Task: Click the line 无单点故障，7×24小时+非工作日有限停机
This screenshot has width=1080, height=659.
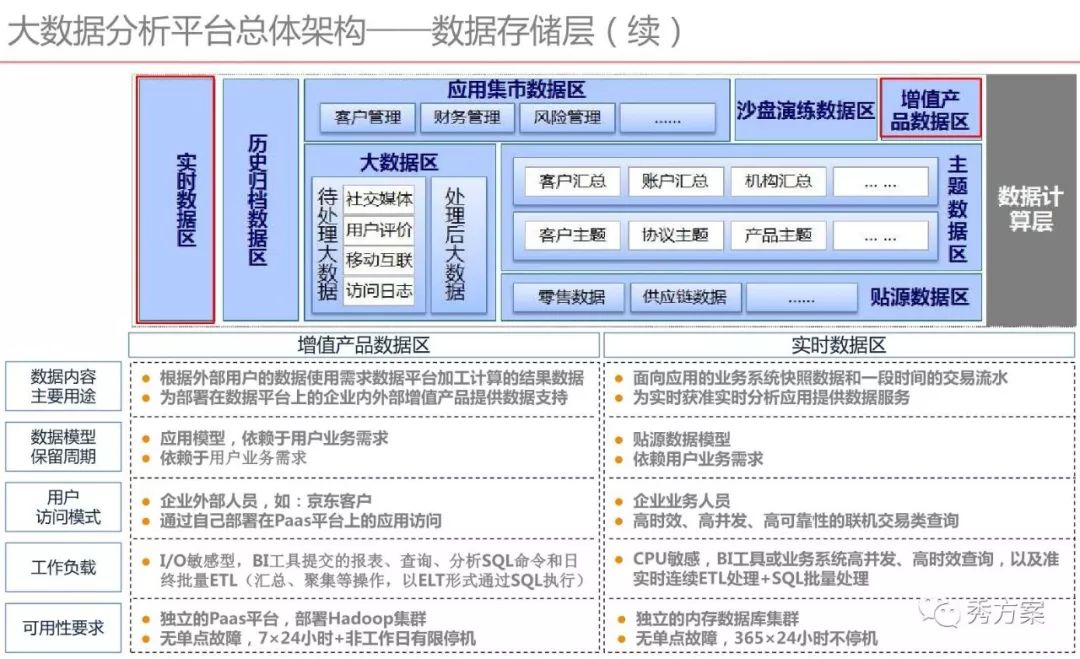Action: [x=318, y=638]
